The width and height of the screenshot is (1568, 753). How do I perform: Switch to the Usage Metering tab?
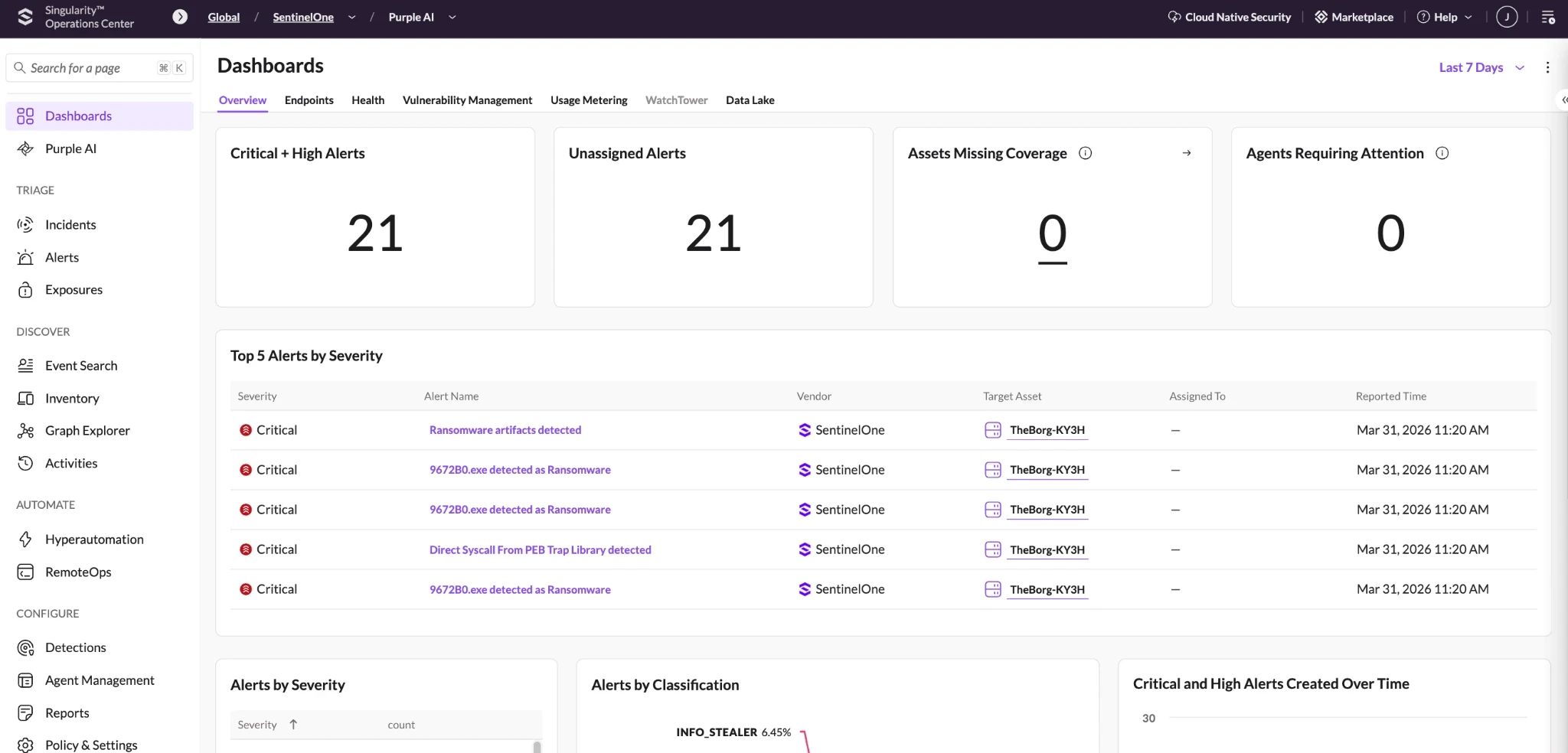pyautogui.click(x=589, y=100)
